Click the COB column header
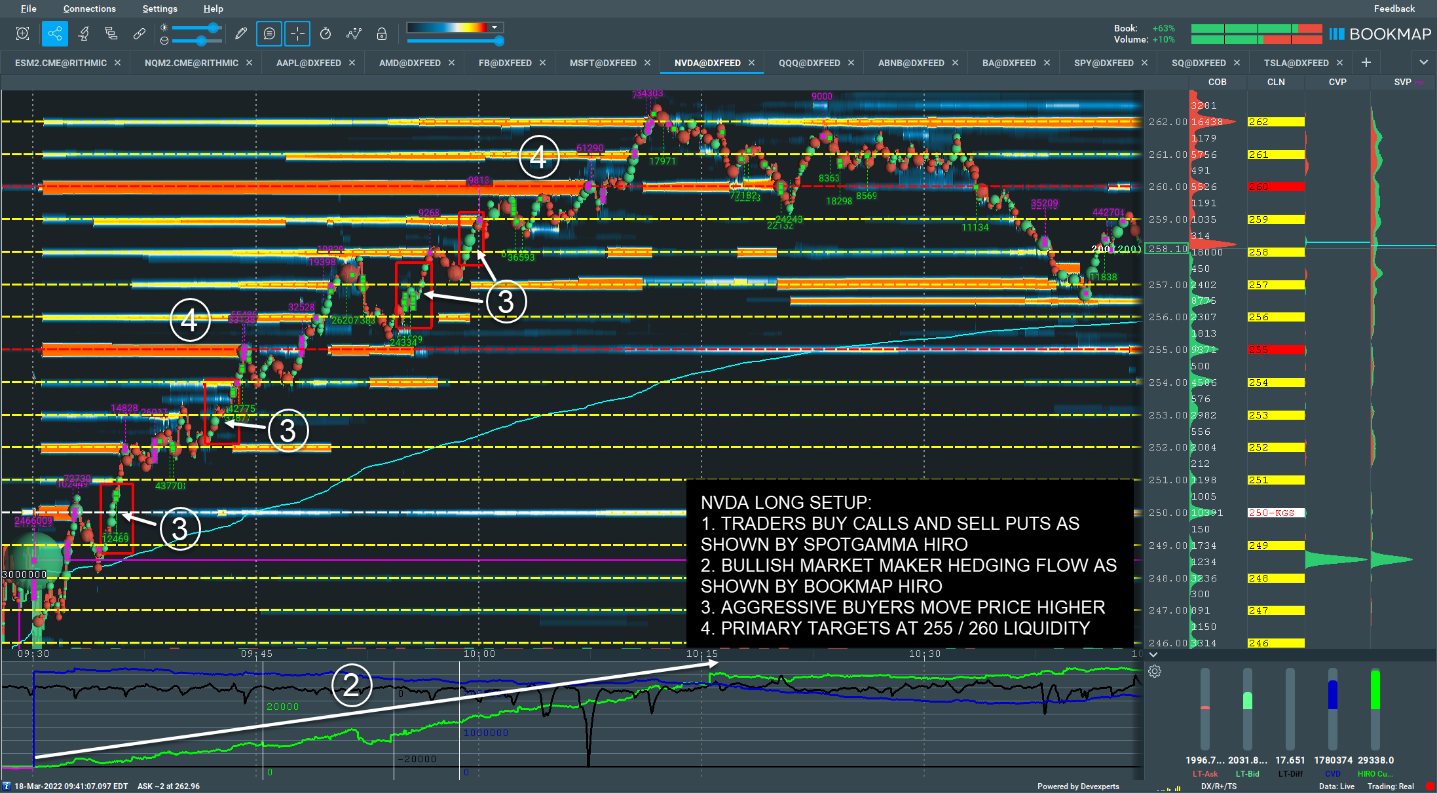 [x=1217, y=81]
